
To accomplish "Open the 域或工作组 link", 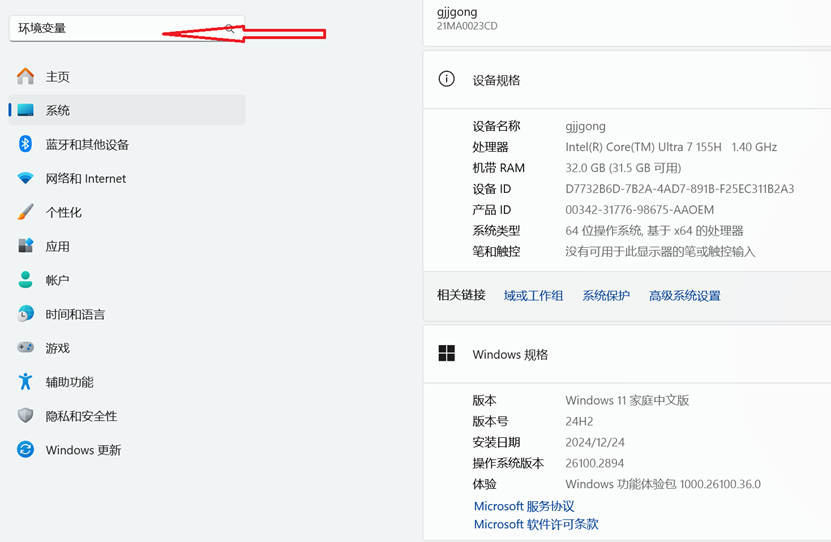I will tap(533, 296).
